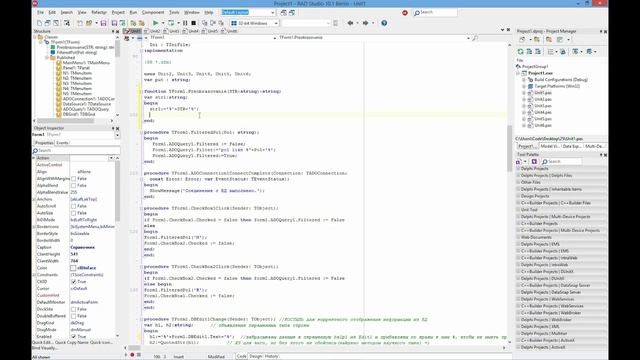This screenshot has height=360, width=640.
Task: Click the Color property clBtnFace swatch
Action: [x=73, y=268]
